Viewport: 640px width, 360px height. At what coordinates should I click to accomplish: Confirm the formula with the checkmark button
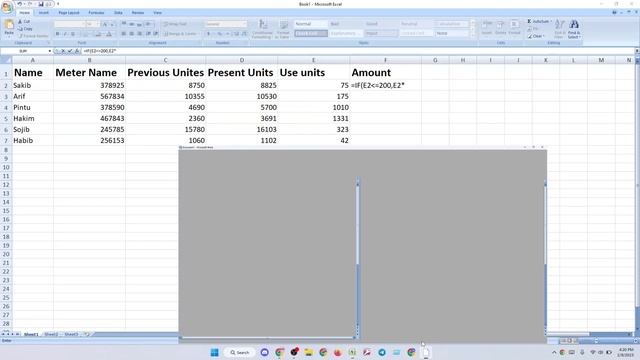[70, 51]
